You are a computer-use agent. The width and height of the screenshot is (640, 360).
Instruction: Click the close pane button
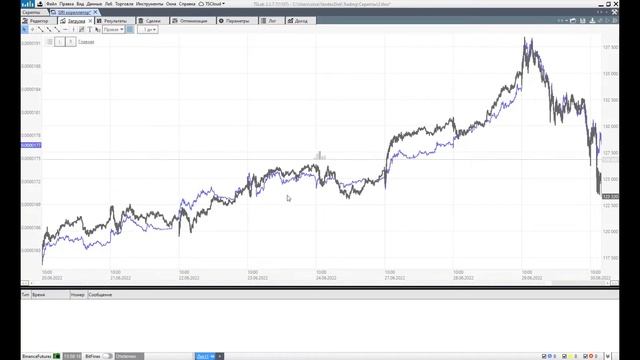pyautogui.click(x=71, y=42)
